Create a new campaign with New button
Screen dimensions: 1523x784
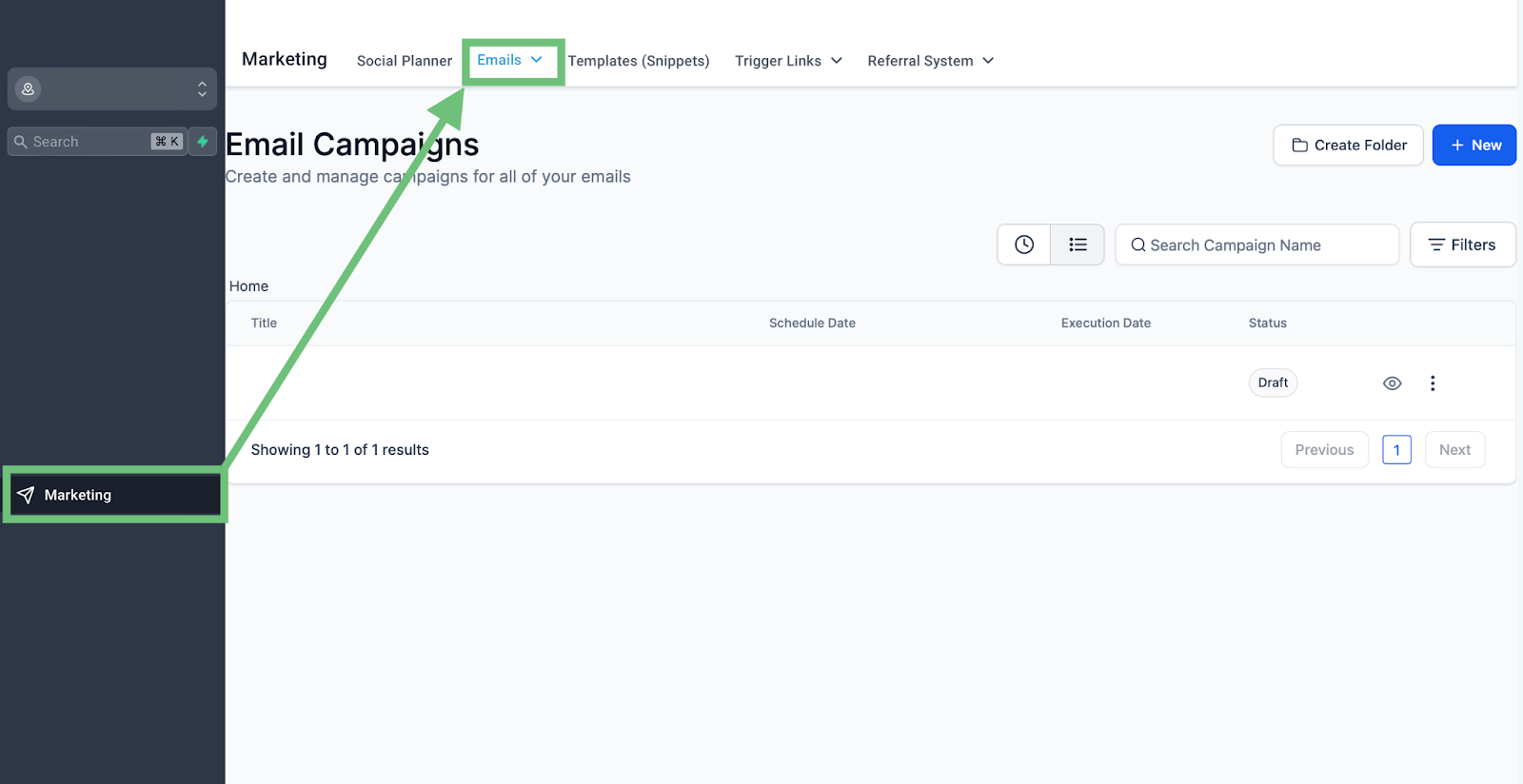click(1474, 145)
